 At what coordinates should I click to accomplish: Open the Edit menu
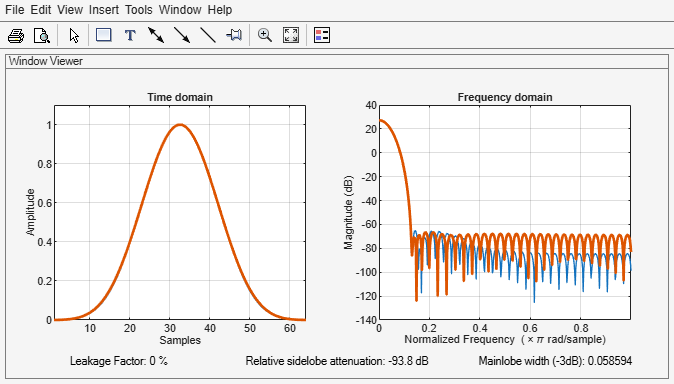pyautogui.click(x=41, y=9)
